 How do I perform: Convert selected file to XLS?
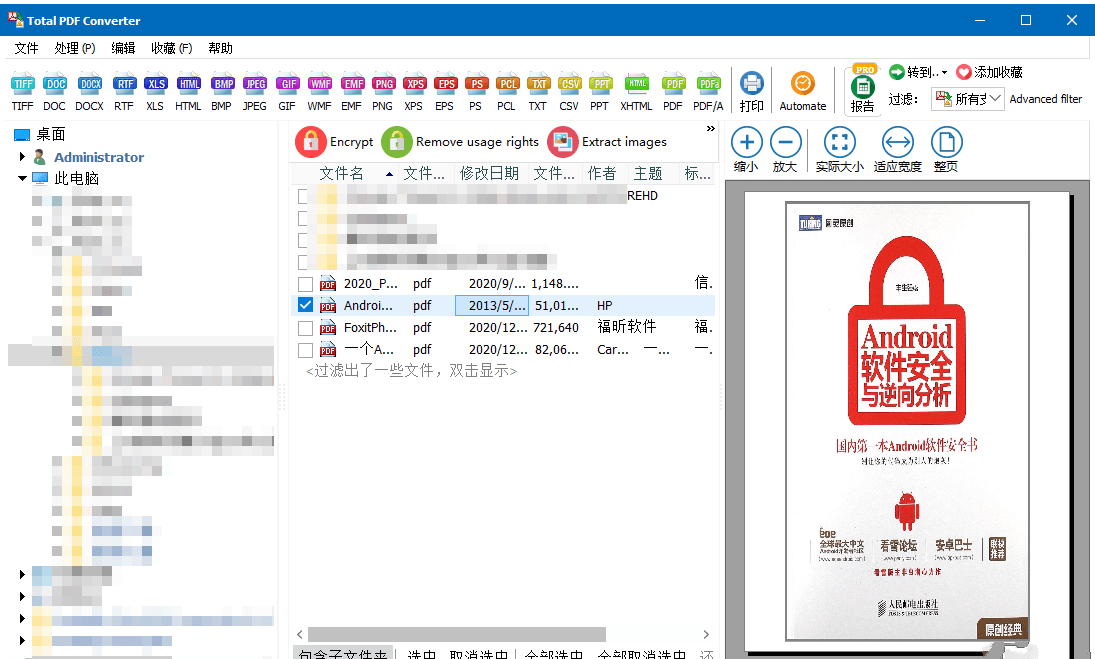pyautogui.click(x=155, y=91)
